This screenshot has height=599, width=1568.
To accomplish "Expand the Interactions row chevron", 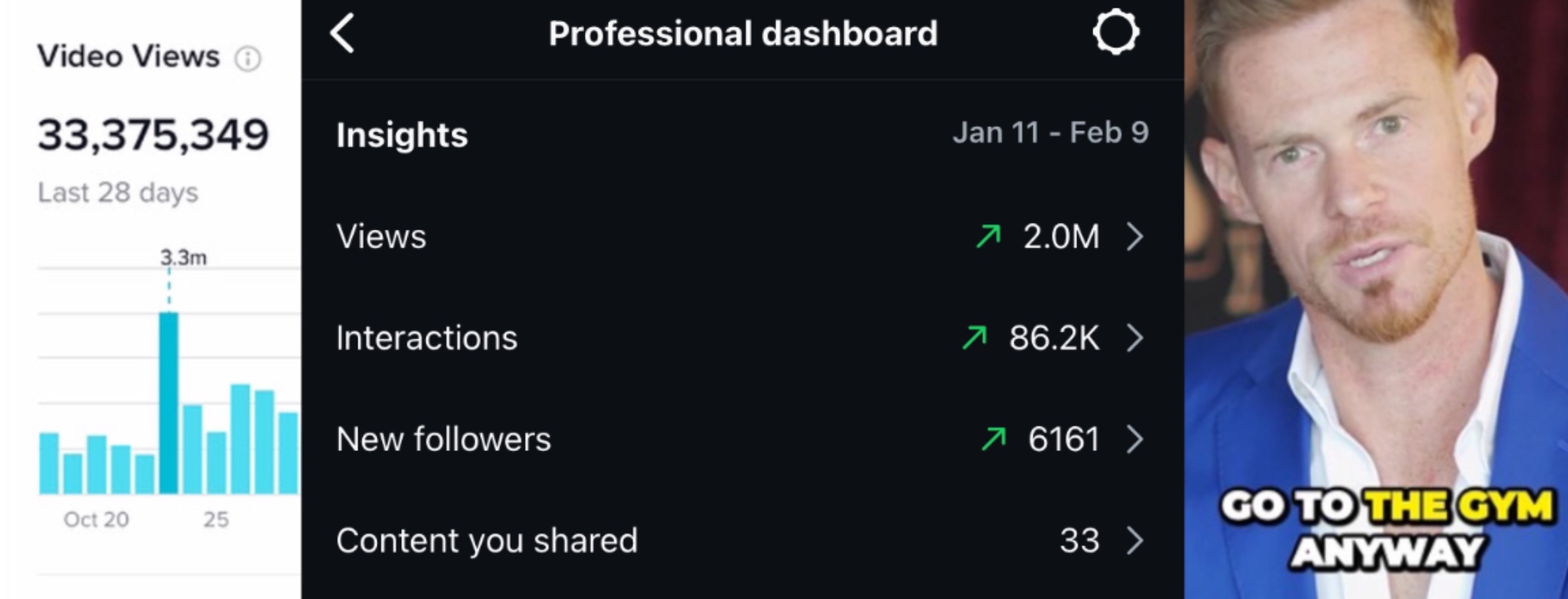I will click(x=1135, y=338).
